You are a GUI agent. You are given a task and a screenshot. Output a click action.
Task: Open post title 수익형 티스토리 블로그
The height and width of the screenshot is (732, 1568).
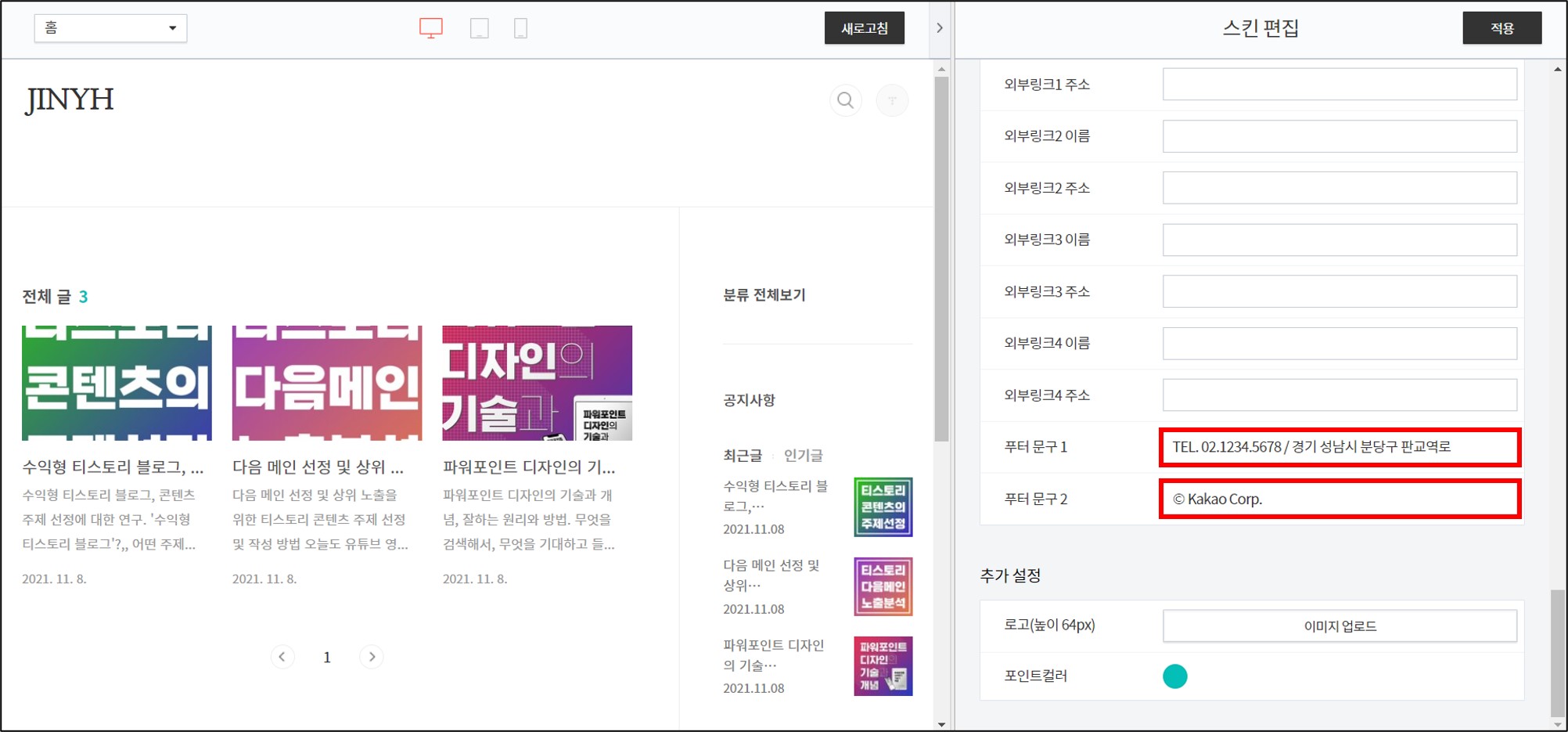point(113,467)
